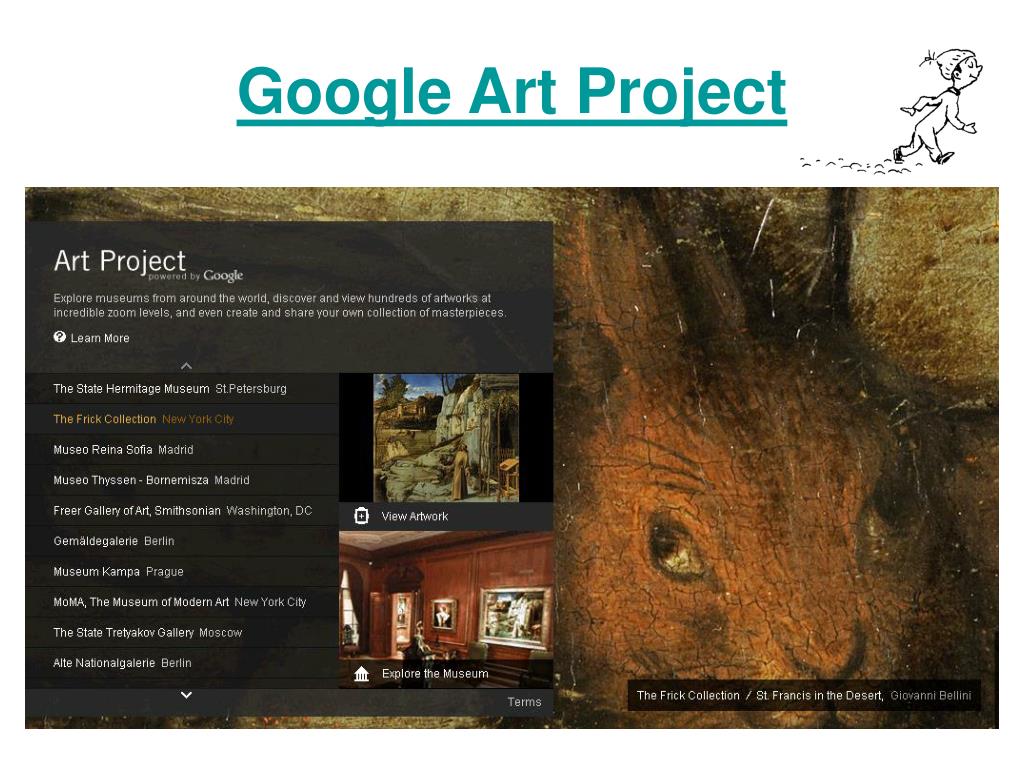Click the Learn More question mark icon

click(59, 337)
